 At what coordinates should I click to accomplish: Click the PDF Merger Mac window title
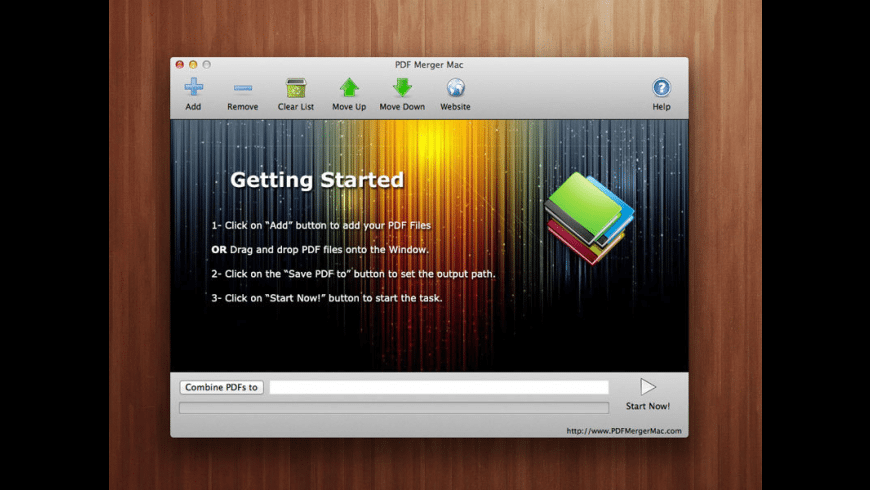(429, 65)
